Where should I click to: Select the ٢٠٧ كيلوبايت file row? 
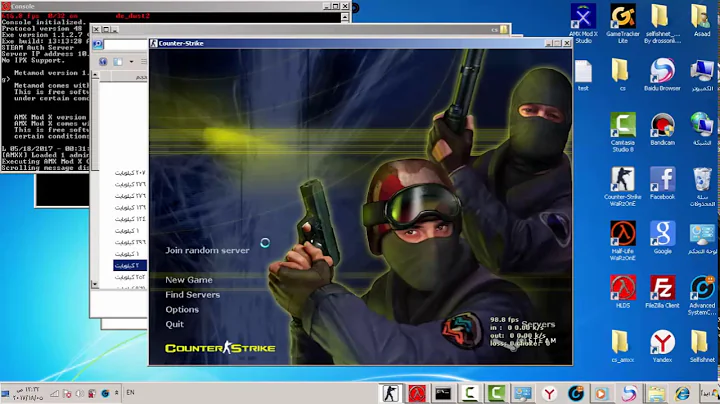(x=130, y=173)
